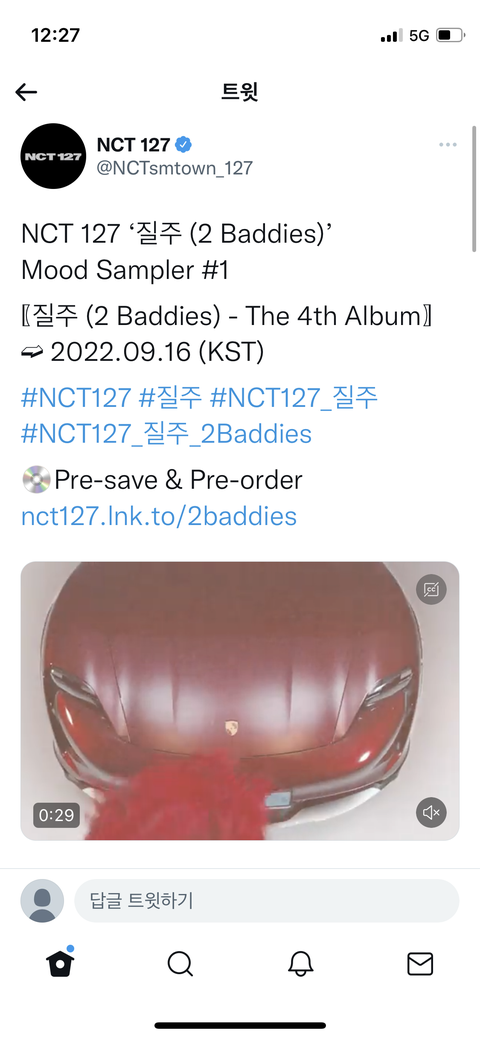Tap the #NCT127 hashtag
Screen dimensions: 480x1039
76,399
